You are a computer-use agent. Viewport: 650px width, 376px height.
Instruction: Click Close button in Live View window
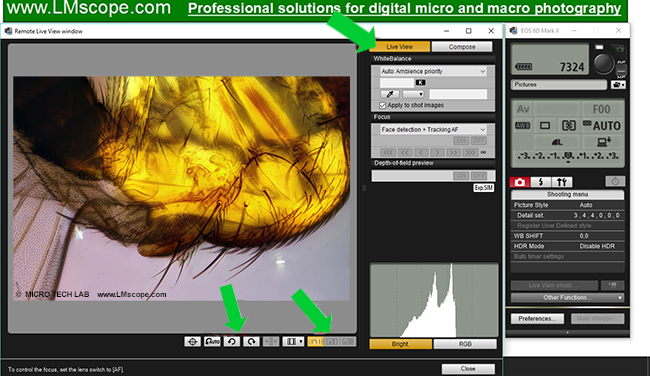468,369
